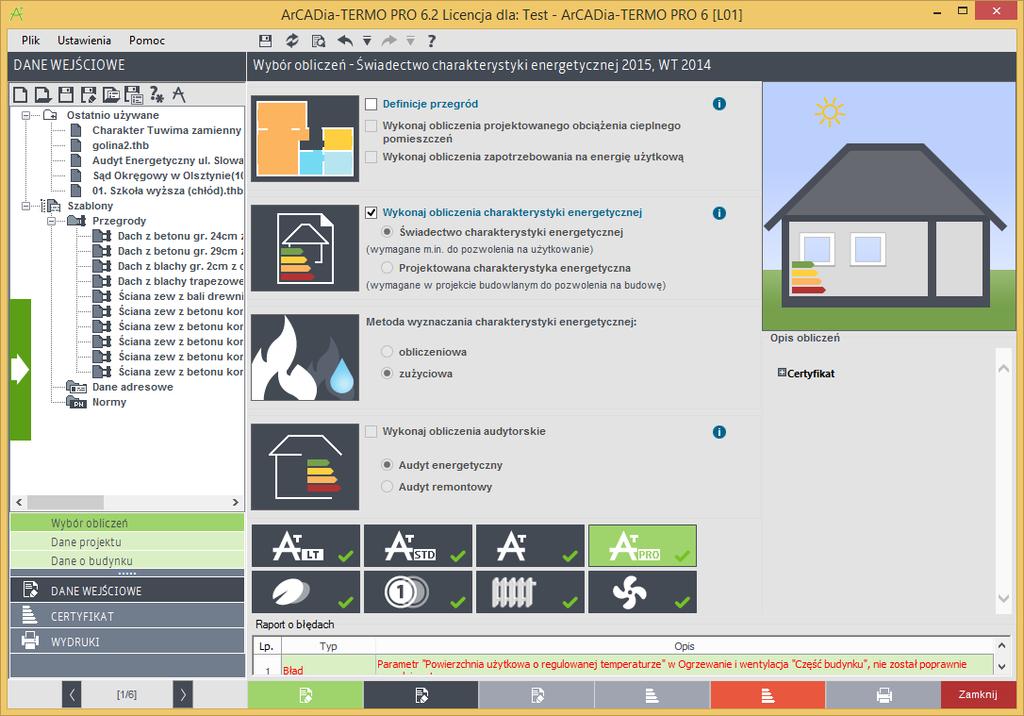This screenshot has width=1024, height=716.
Task: Select the ArCADia-TERMO LT tile
Action: 305,545
